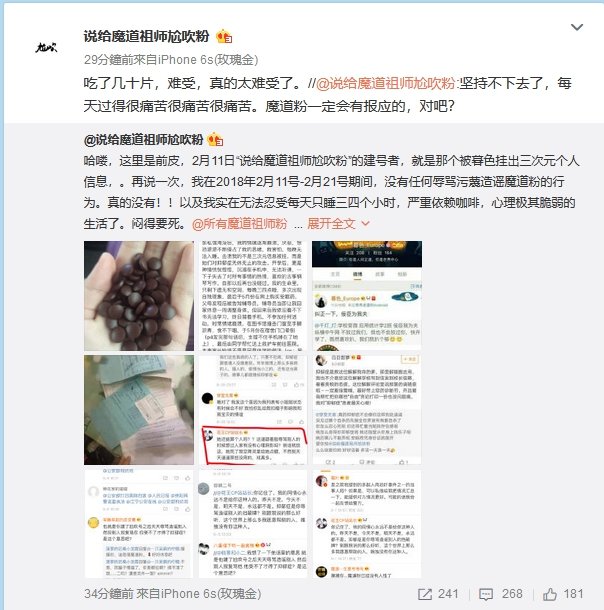
Task: Open the orange @说给魔道祖师尬吹粉 mention in repost text
Action: pyautogui.click(x=385, y=83)
